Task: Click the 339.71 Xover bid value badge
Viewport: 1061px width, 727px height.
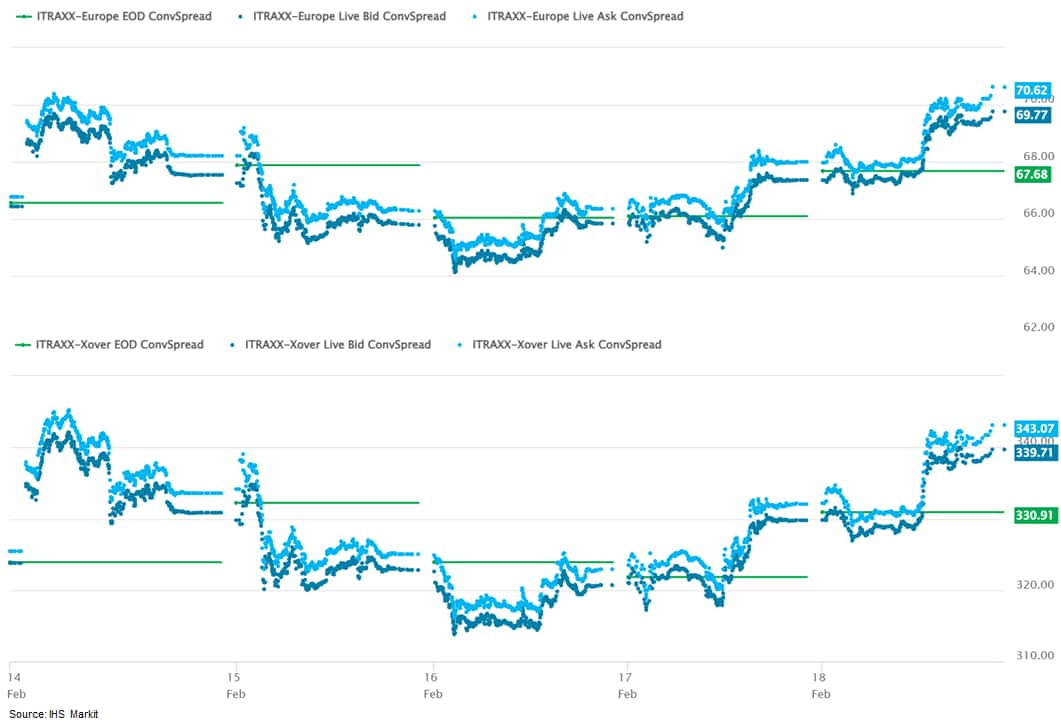Action: tap(1034, 452)
